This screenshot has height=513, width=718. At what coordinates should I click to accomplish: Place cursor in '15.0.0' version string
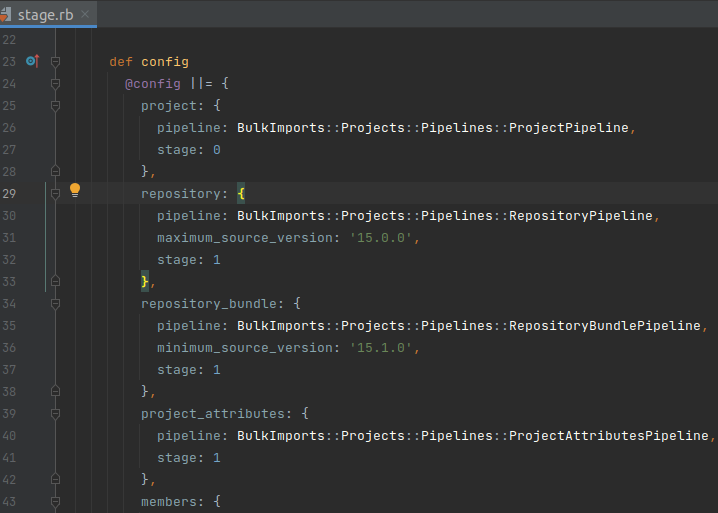[382, 238]
